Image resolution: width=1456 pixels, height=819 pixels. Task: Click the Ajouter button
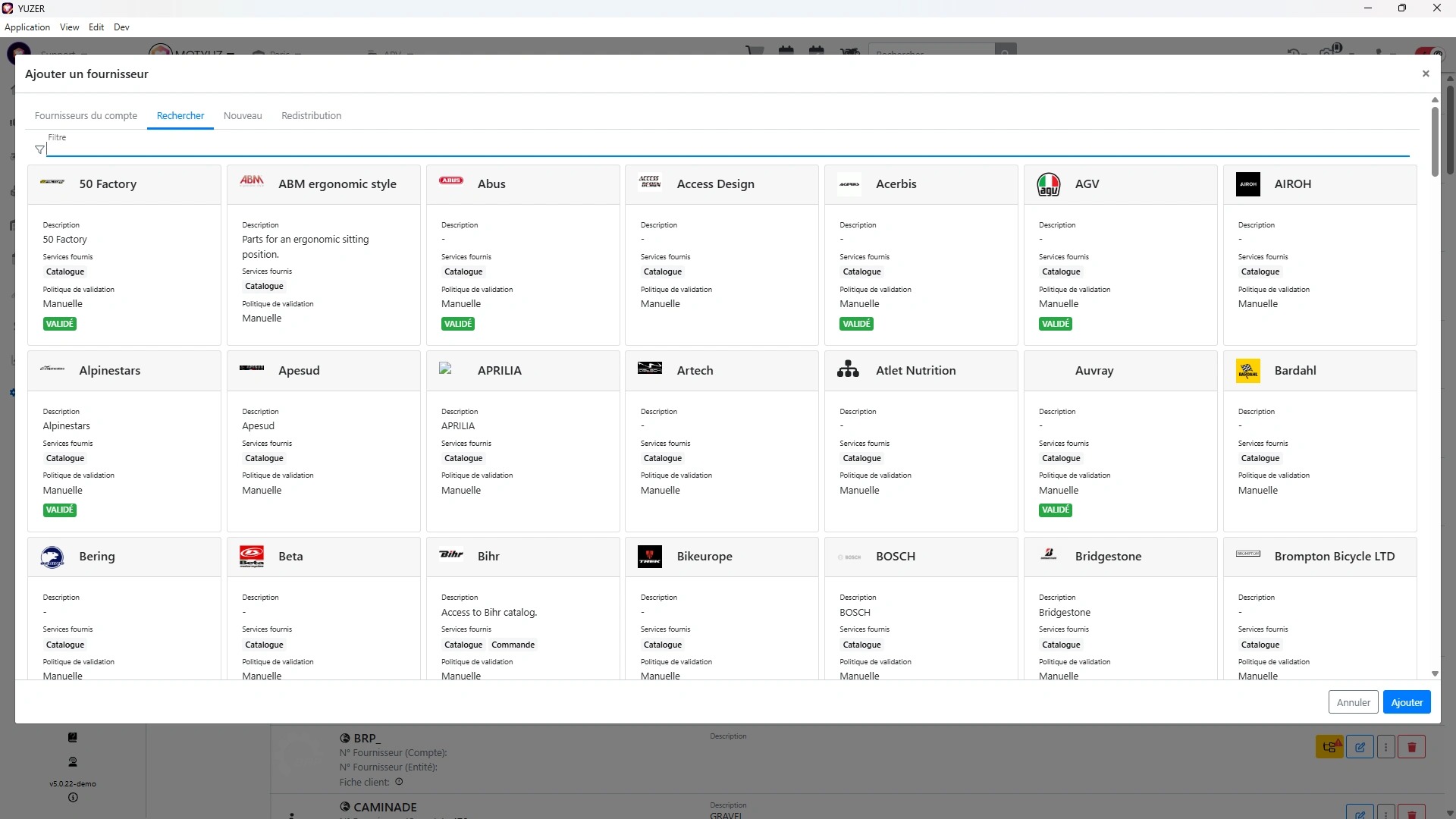click(x=1406, y=703)
